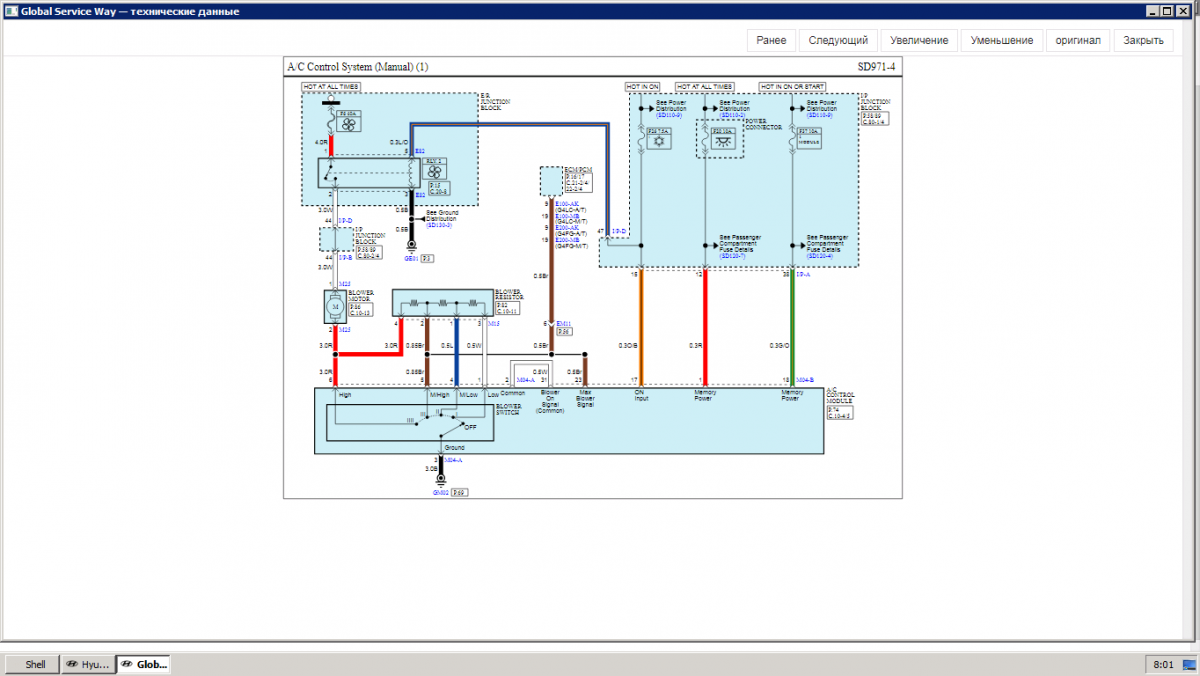The width and height of the screenshot is (1200, 676).
Task: Go to next page with Следующий
Action: pos(838,40)
